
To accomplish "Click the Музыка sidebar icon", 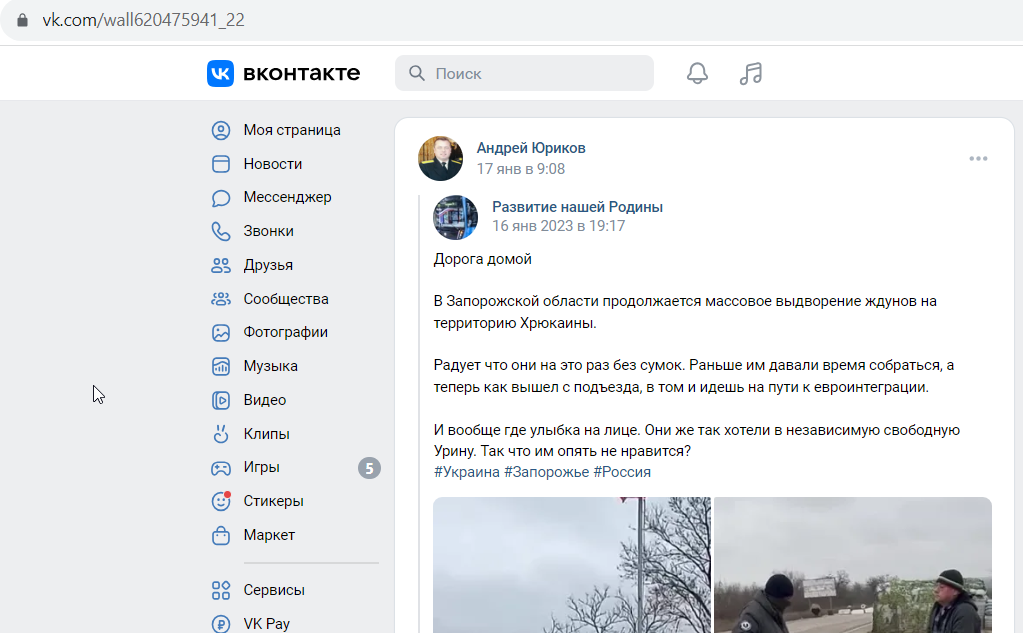I will pos(221,366).
